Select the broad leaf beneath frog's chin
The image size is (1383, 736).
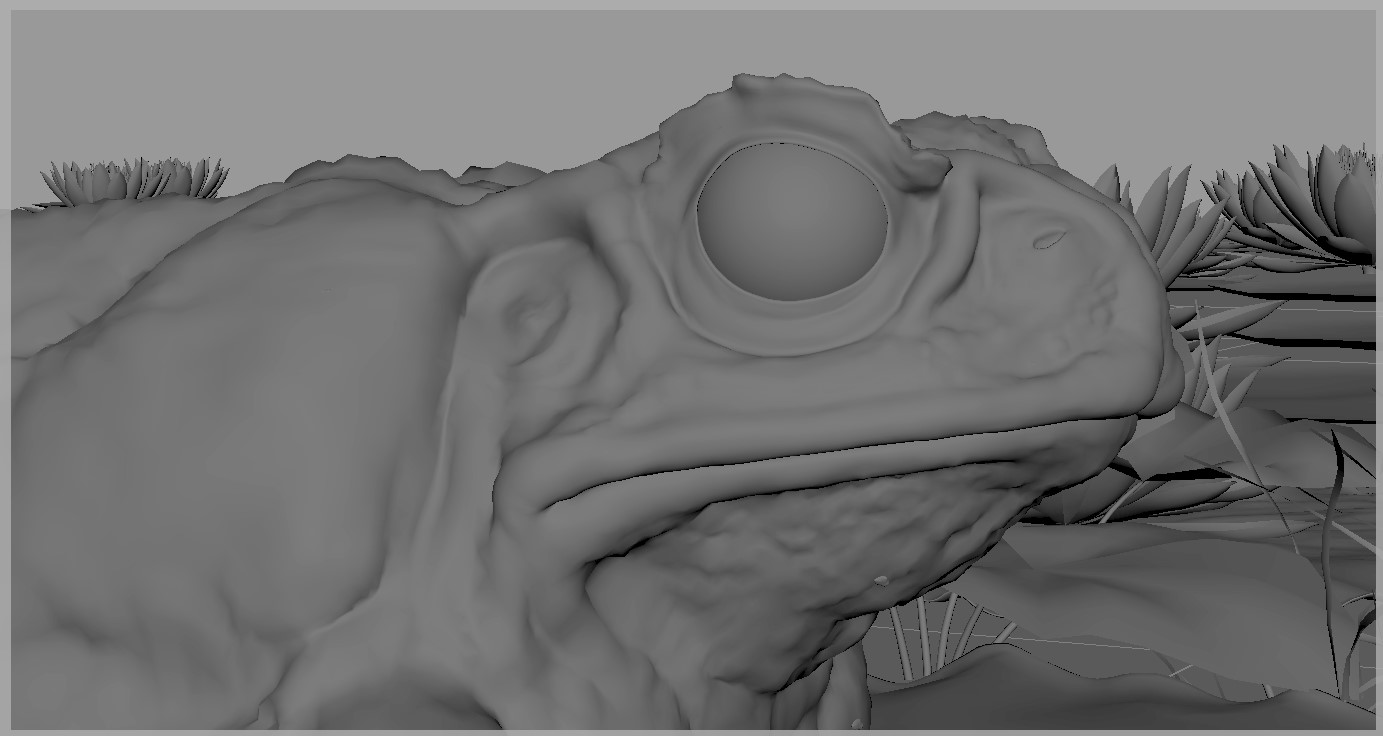tap(1150, 598)
